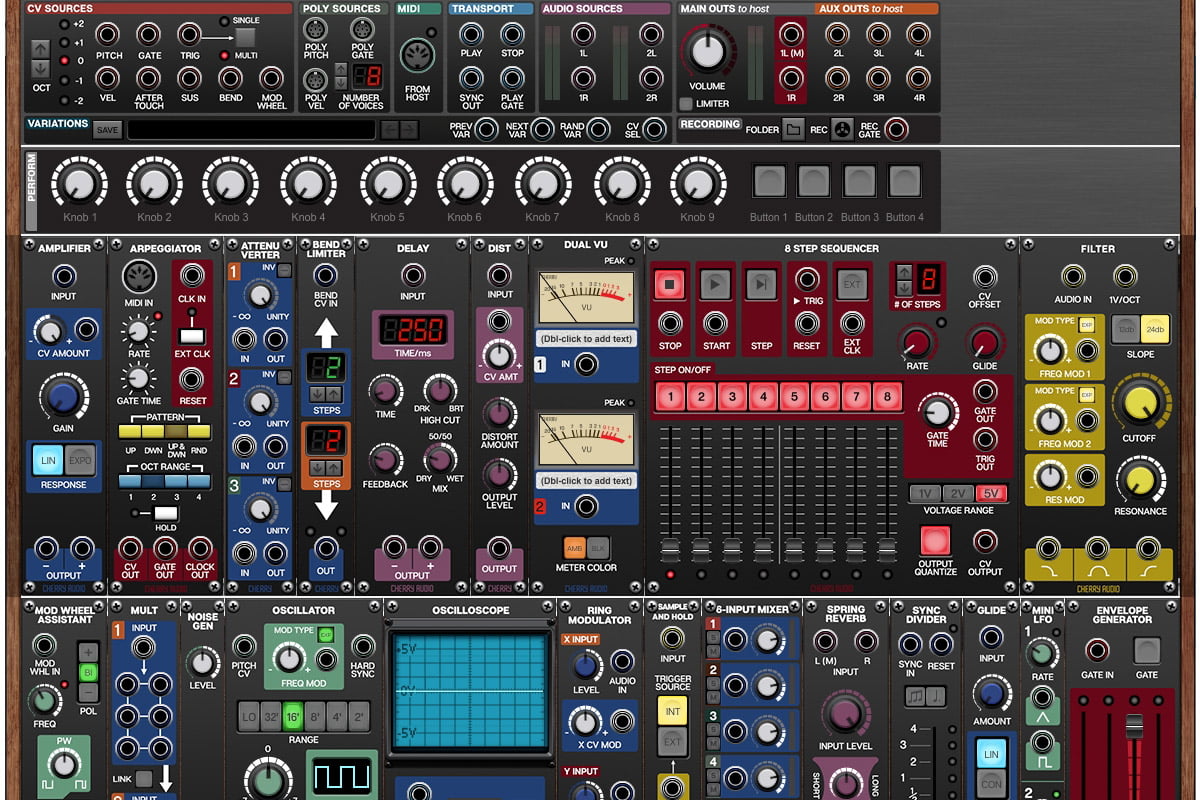This screenshot has width=1200, height=800.
Task: Click the Arpeggiator MIDI In connector
Action: pos(139,277)
